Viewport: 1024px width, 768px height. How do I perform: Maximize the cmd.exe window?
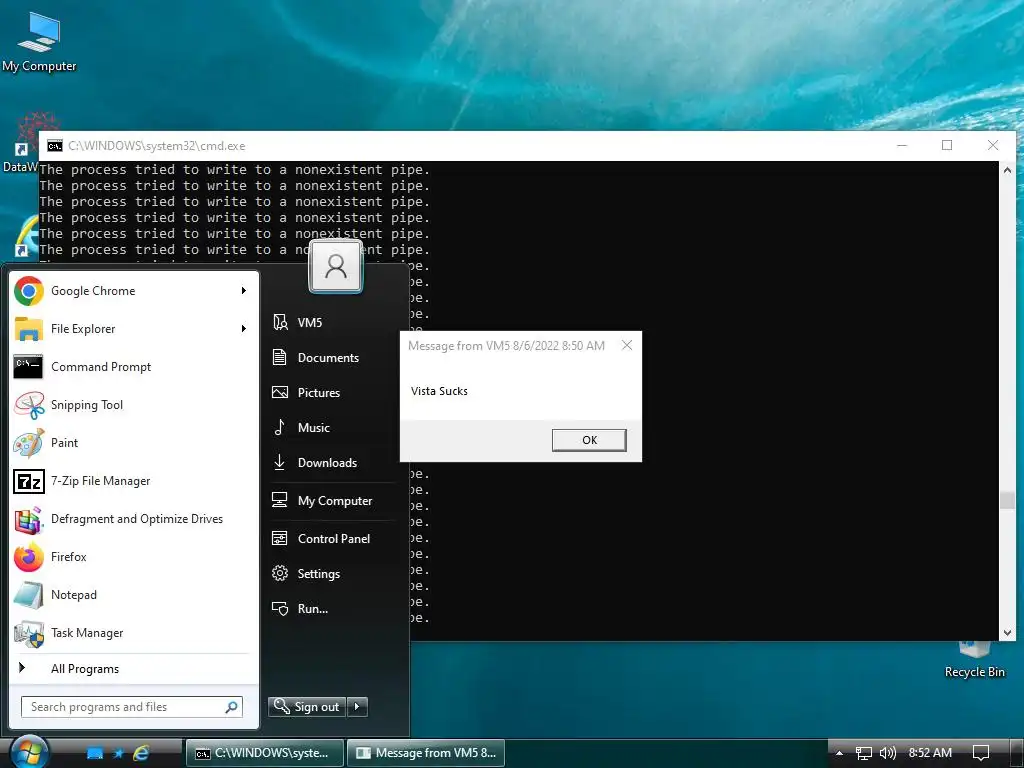pyautogui.click(x=947, y=145)
